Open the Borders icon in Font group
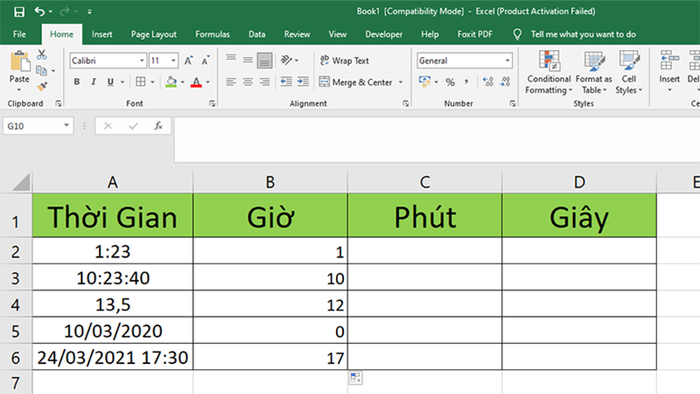 [x=141, y=82]
